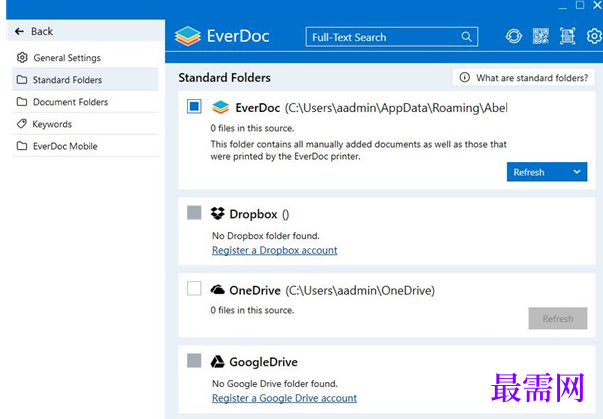Click the info icon beside standard folders help
This screenshot has height=419, width=603.
[x=465, y=78]
